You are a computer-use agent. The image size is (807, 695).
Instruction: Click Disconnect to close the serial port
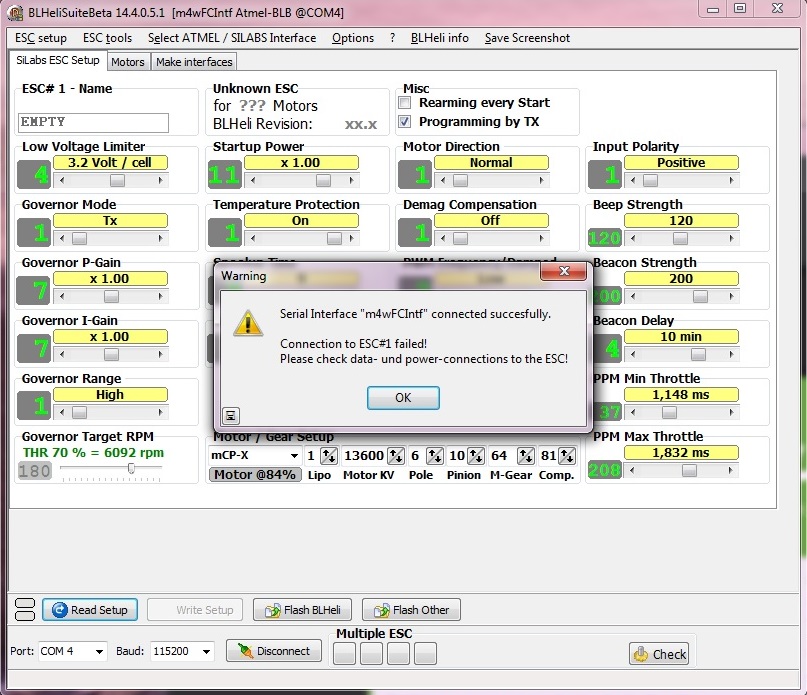[274, 651]
